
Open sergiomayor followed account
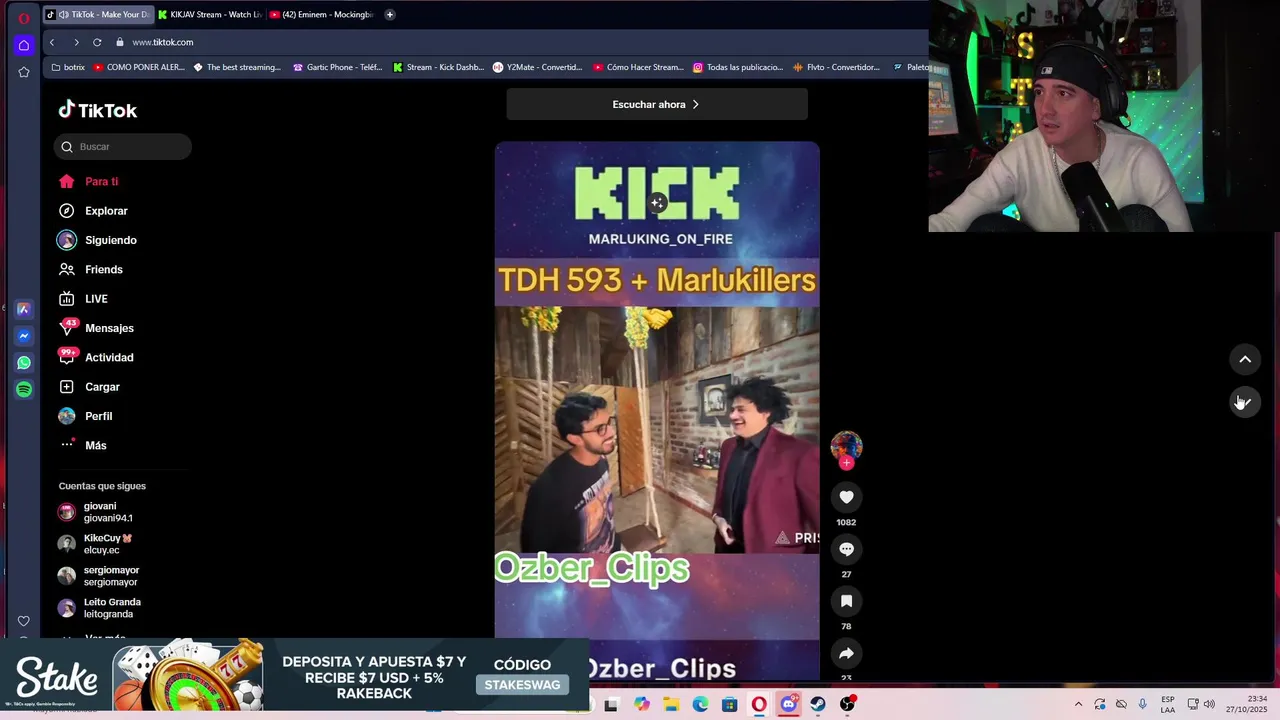coord(99,576)
